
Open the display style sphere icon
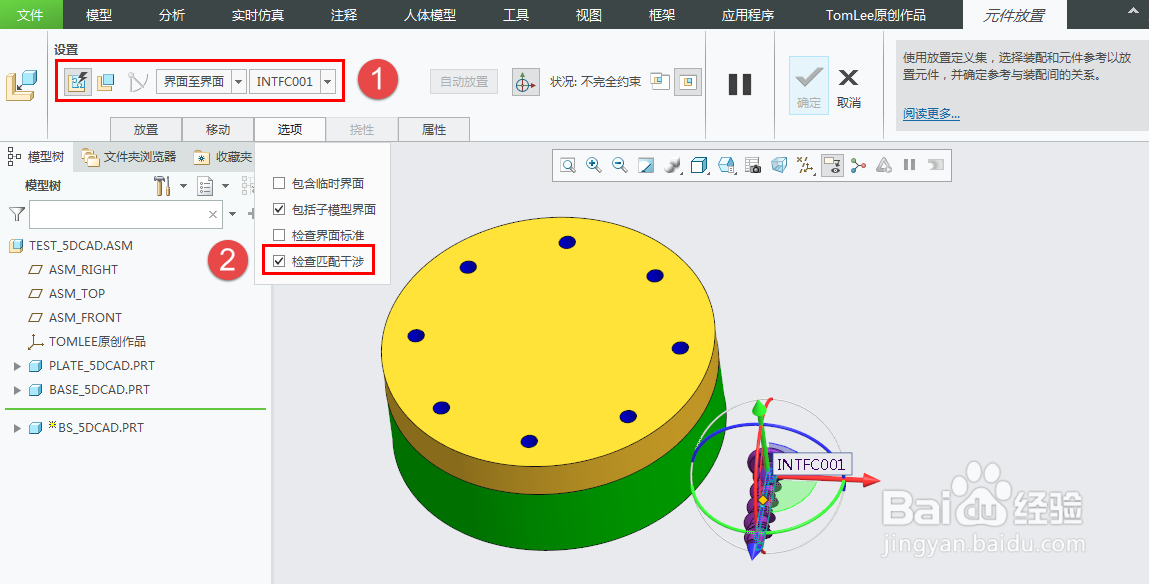[673, 165]
